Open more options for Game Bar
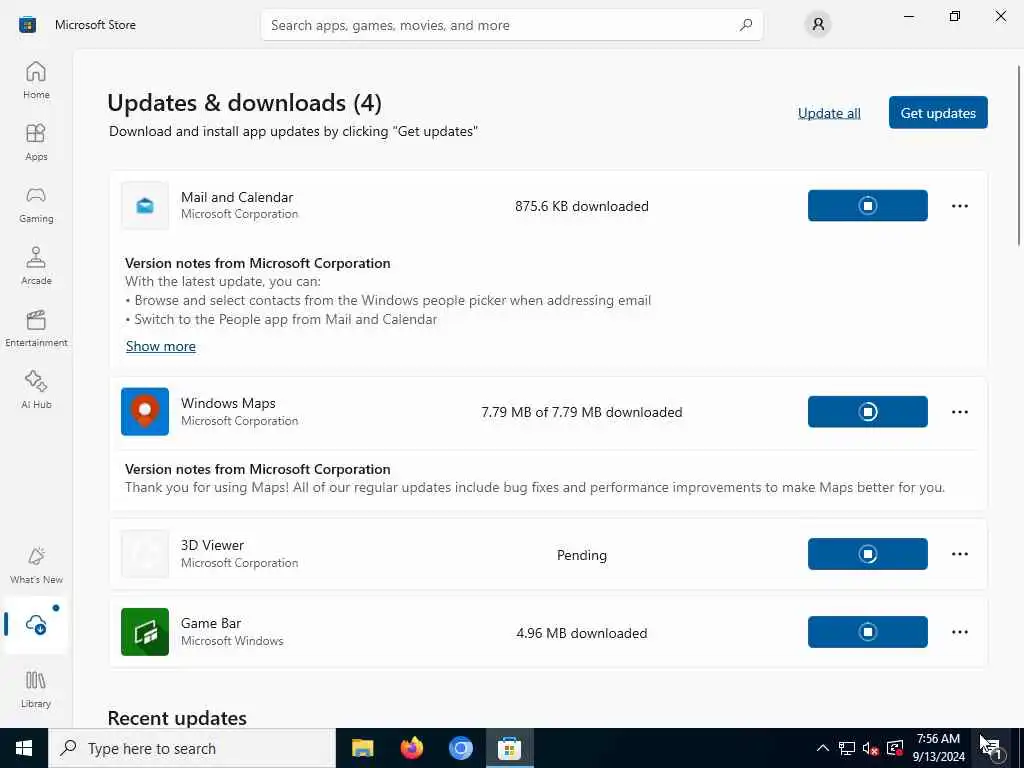This screenshot has height=768, width=1024. pos(959,632)
